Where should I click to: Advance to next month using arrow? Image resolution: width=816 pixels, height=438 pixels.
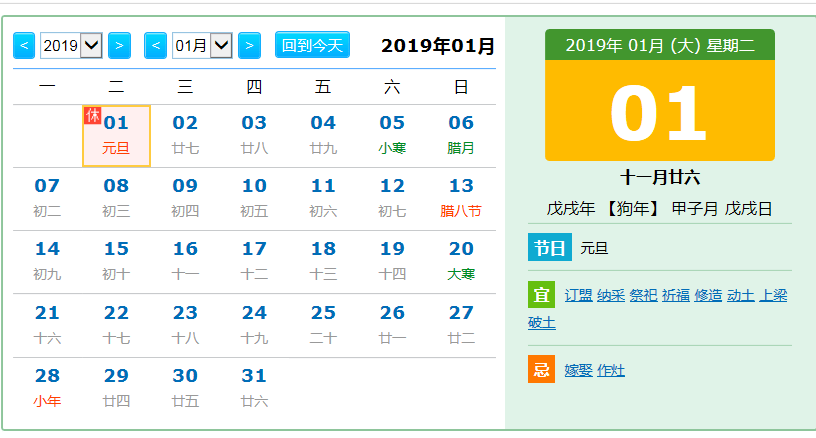249,45
